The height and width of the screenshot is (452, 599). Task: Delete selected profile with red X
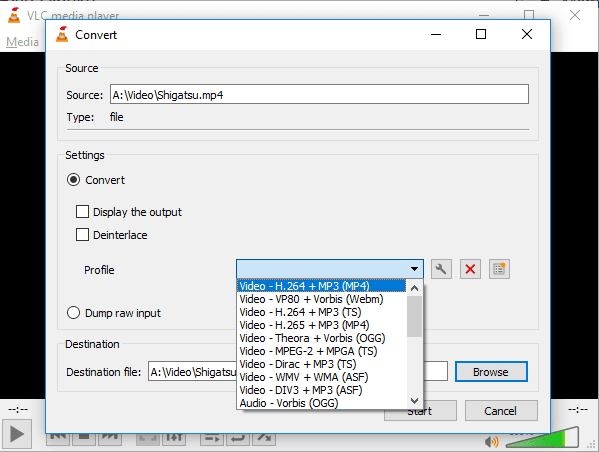coord(470,269)
